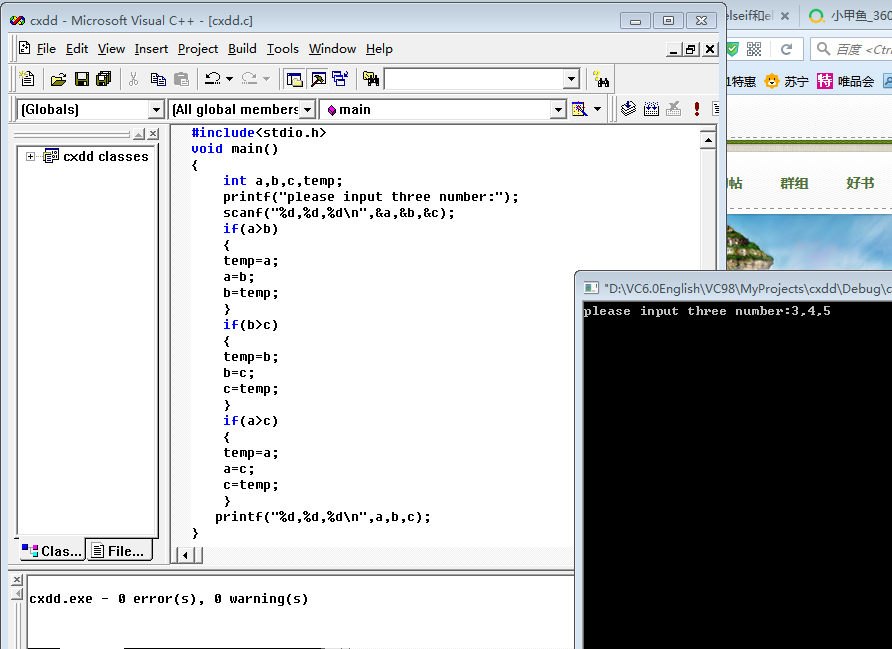
Task: Open the Edit menu
Action: 77,49
